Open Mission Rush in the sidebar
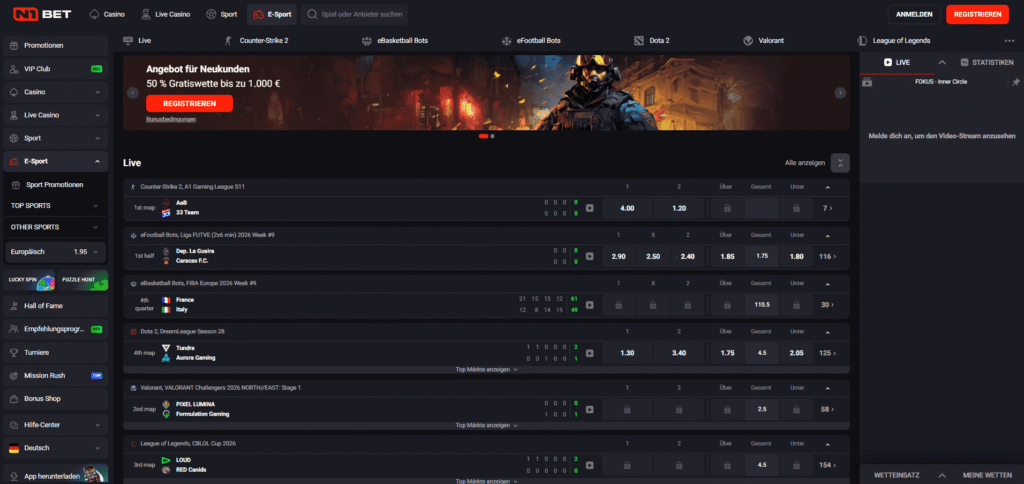The height and width of the screenshot is (484, 1024). [56, 376]
